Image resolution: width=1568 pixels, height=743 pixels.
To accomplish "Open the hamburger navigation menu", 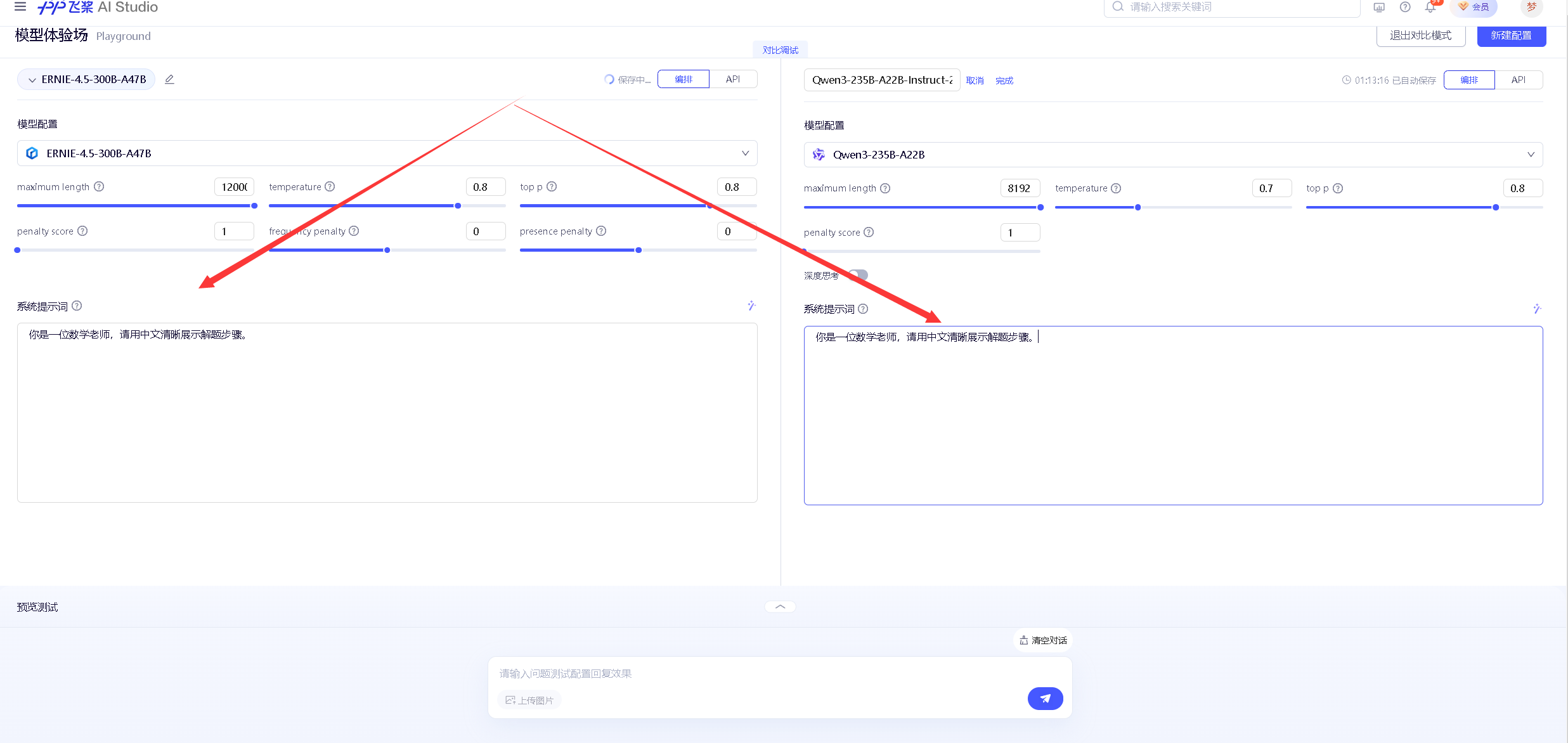I will (x=20, y=7).
